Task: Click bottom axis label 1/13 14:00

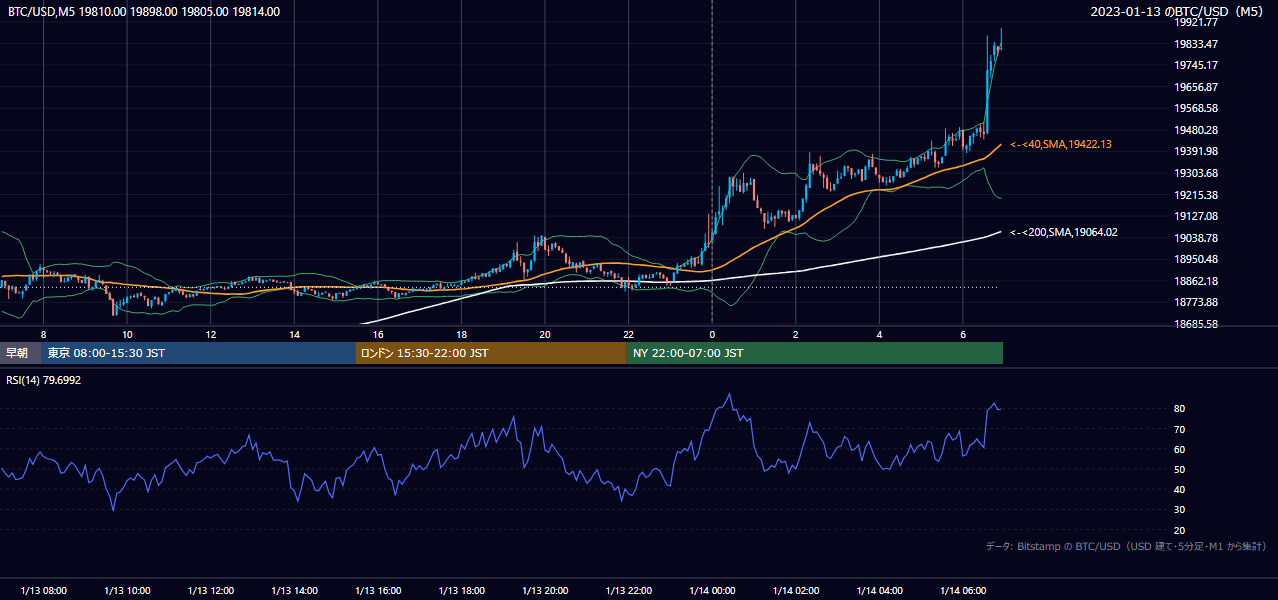Action: click(294, 590)
